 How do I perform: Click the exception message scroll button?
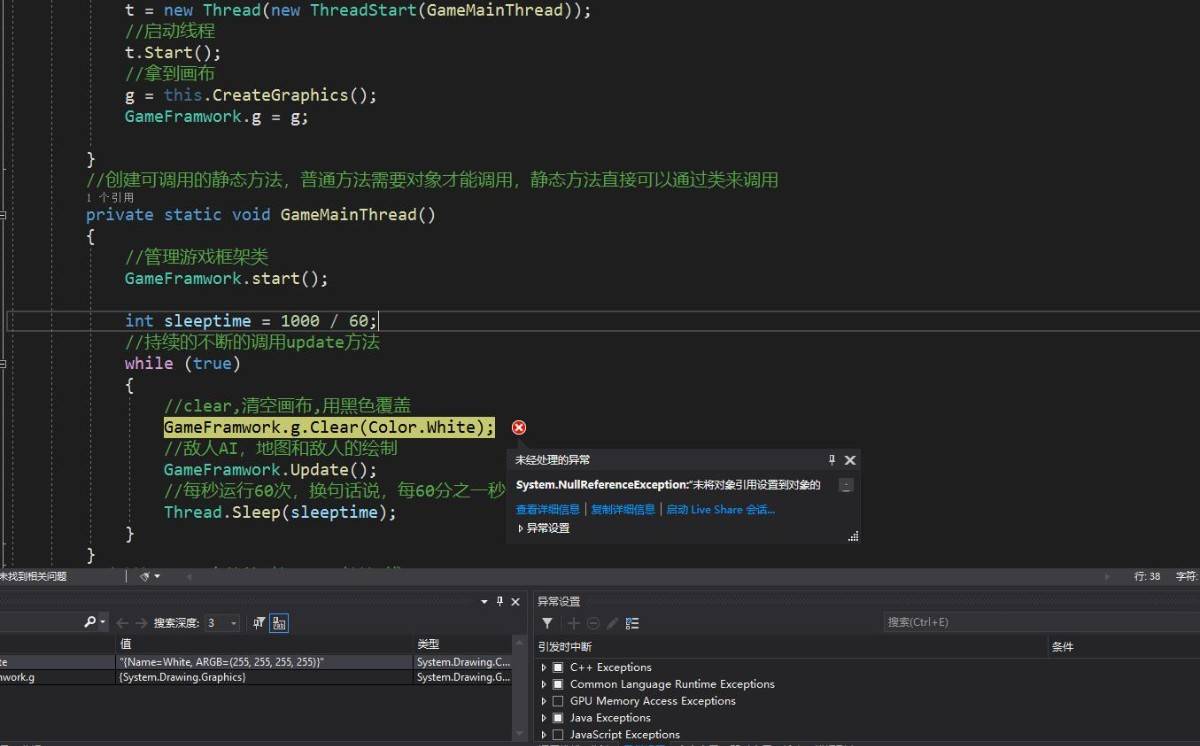[846, 485]
